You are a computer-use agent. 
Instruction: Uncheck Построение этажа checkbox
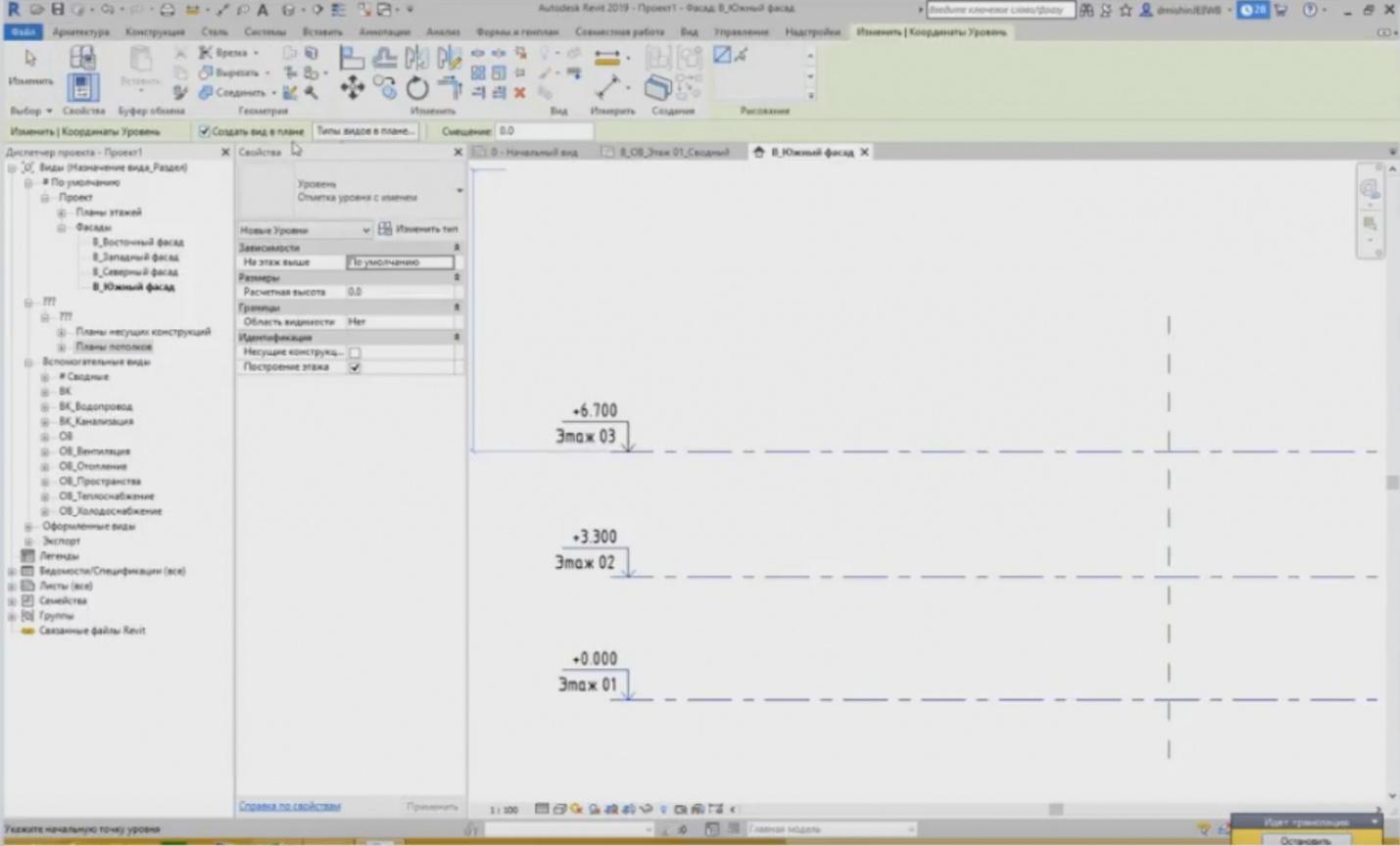[x=355, y=367]
